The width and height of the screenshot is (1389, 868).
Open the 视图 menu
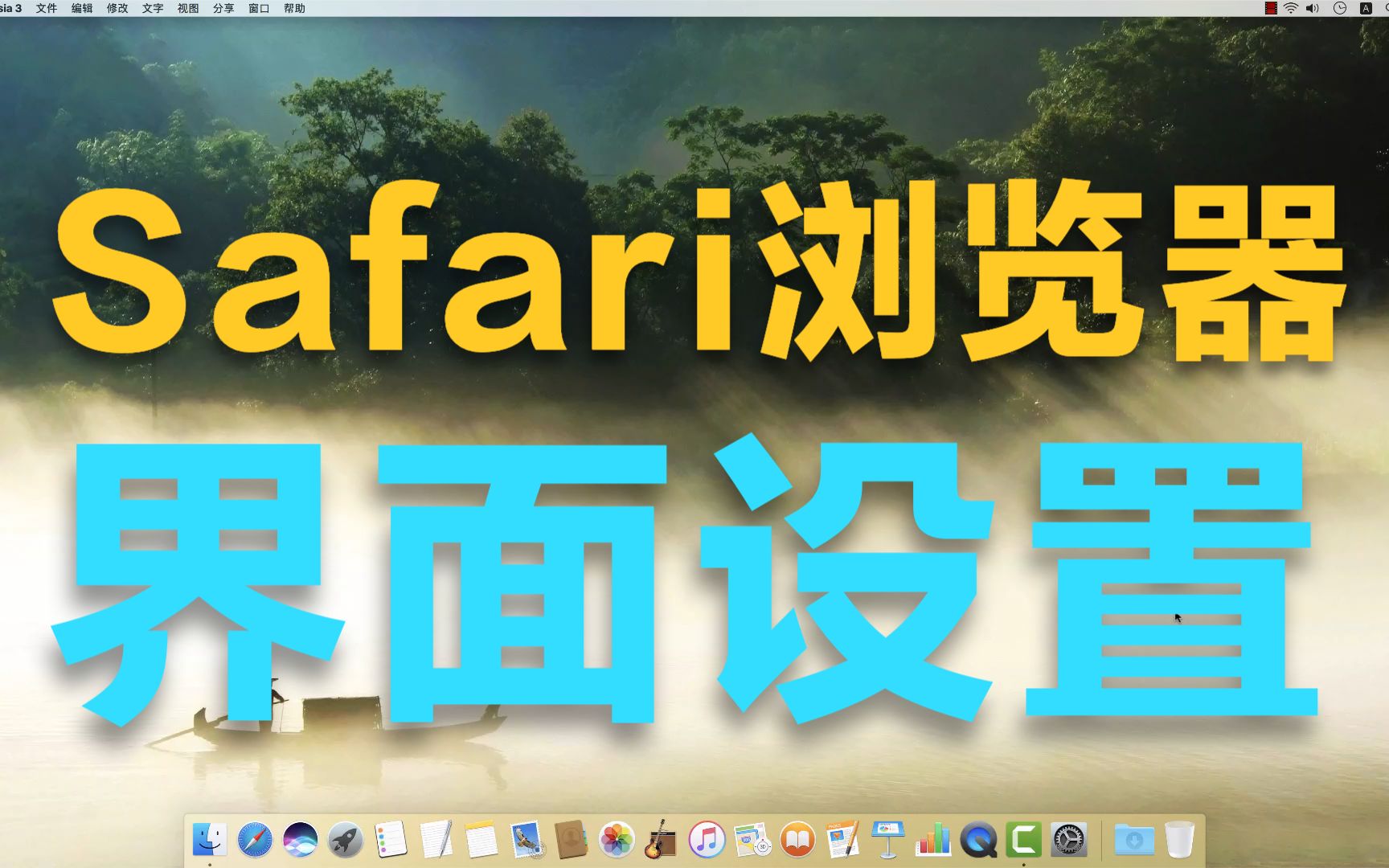[188, 8]
